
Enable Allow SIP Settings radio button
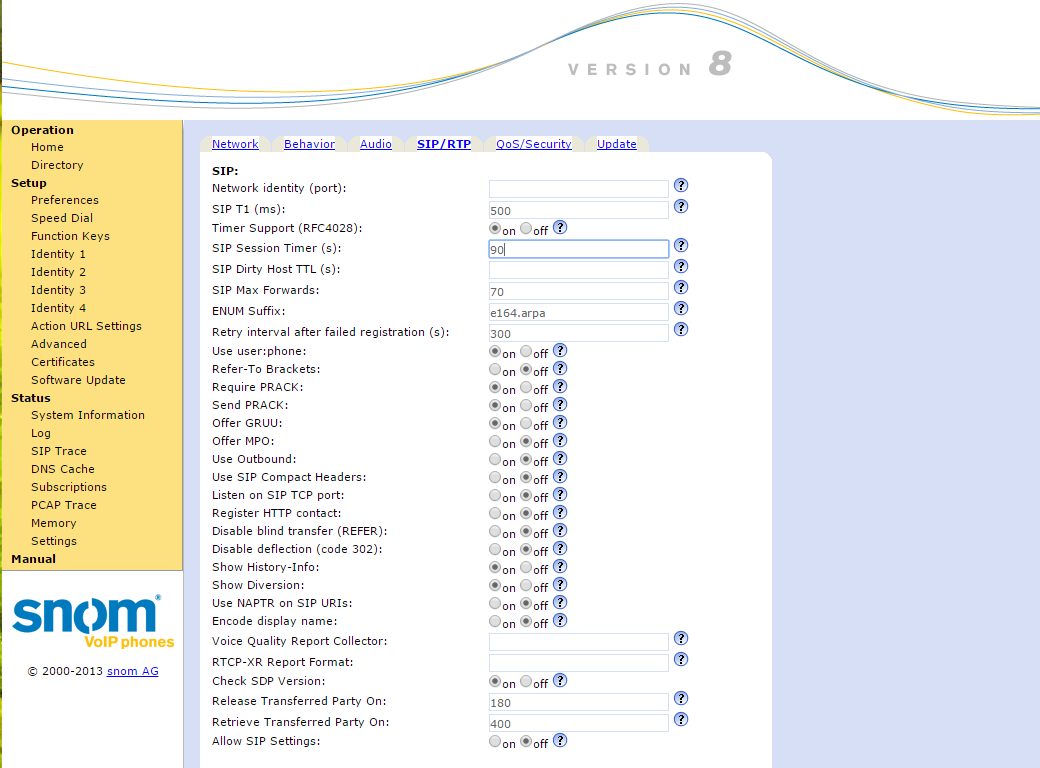click(x=495, y=742)
